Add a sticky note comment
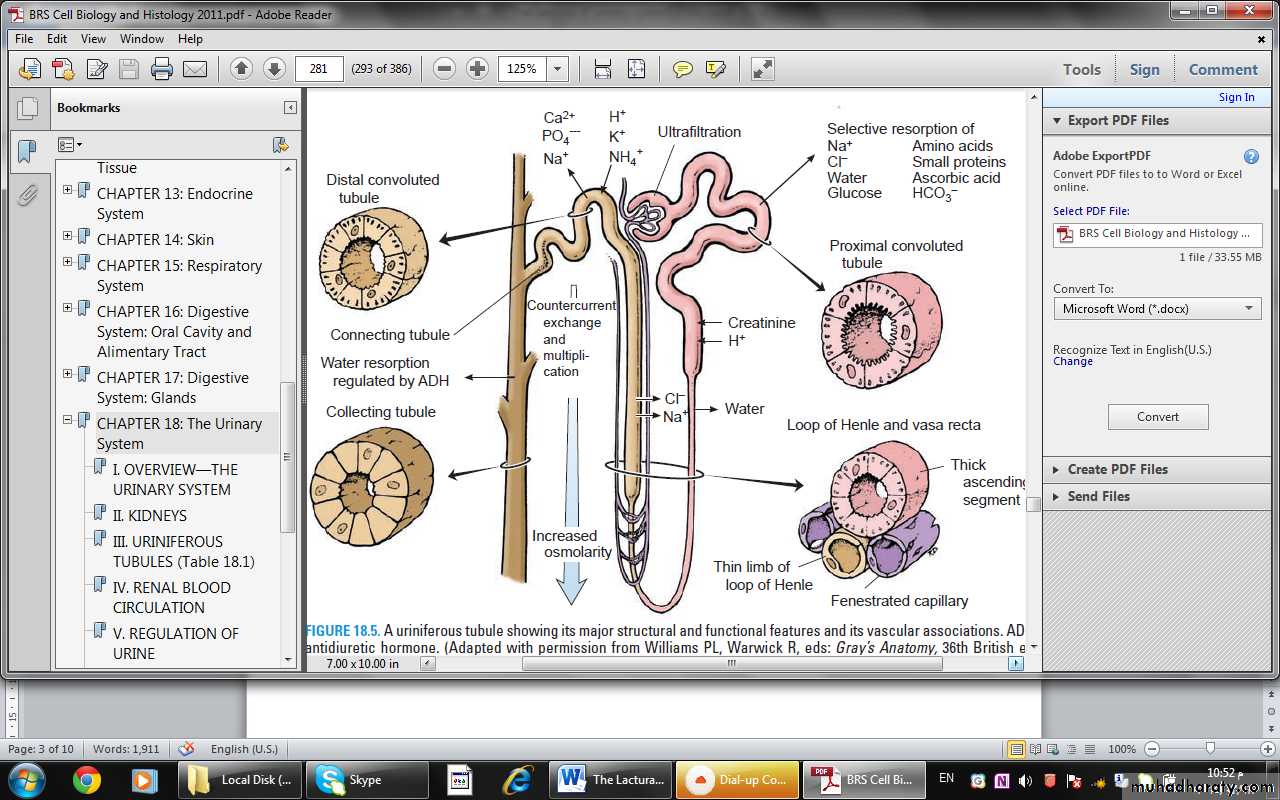Image resolution: width=1280 pixels, height=800 pixels. pos(683,69)
